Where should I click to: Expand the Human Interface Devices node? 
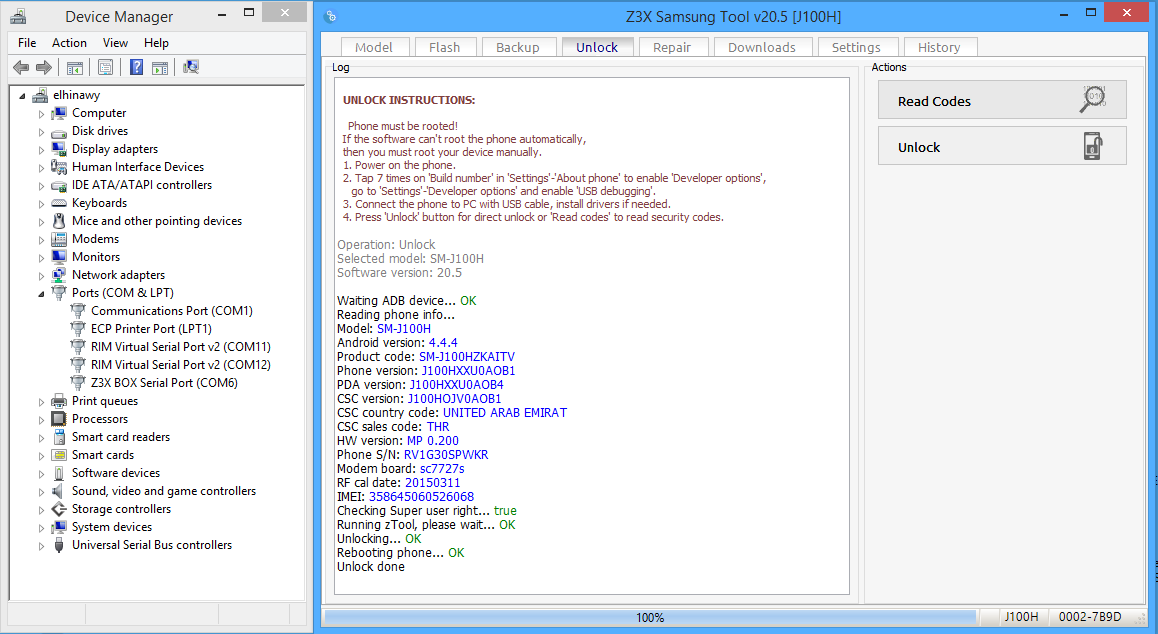(41, 168)
